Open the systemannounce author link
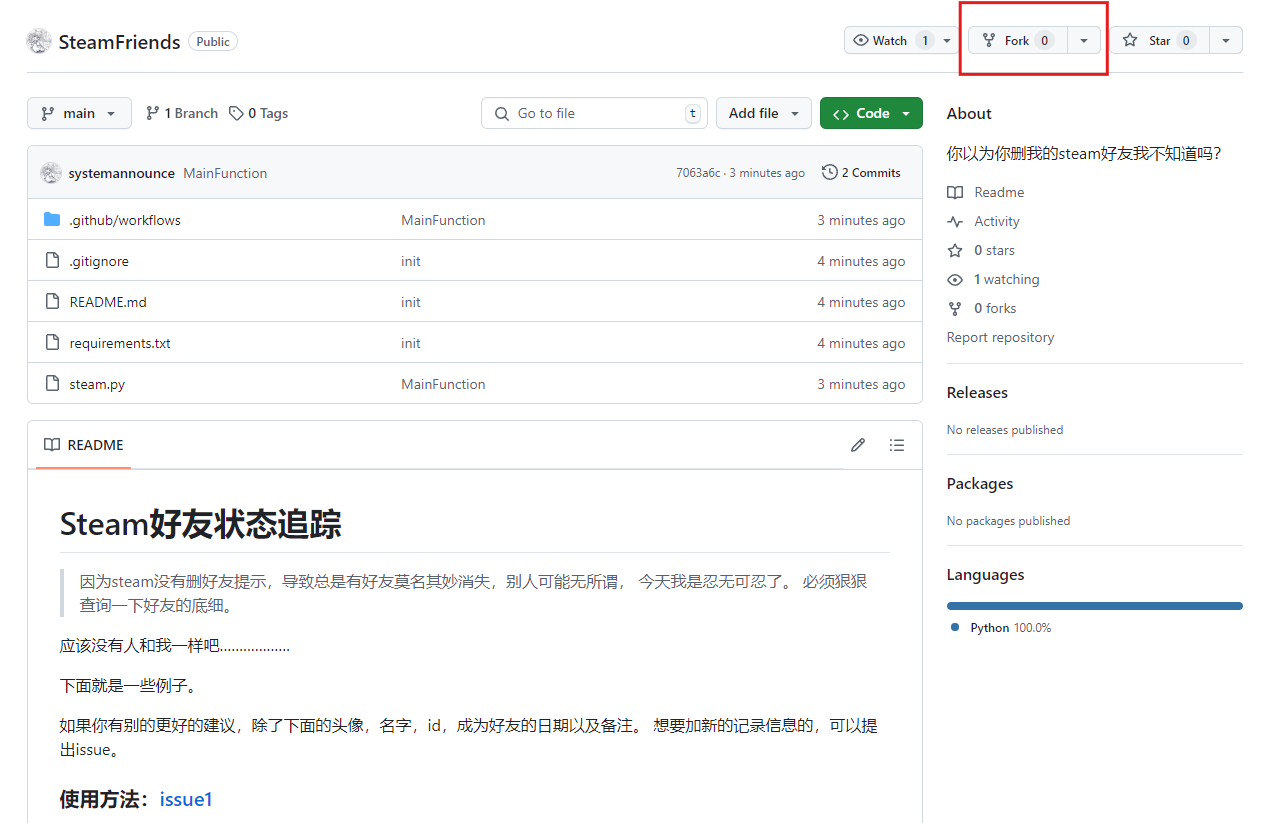 coord(122,173)
